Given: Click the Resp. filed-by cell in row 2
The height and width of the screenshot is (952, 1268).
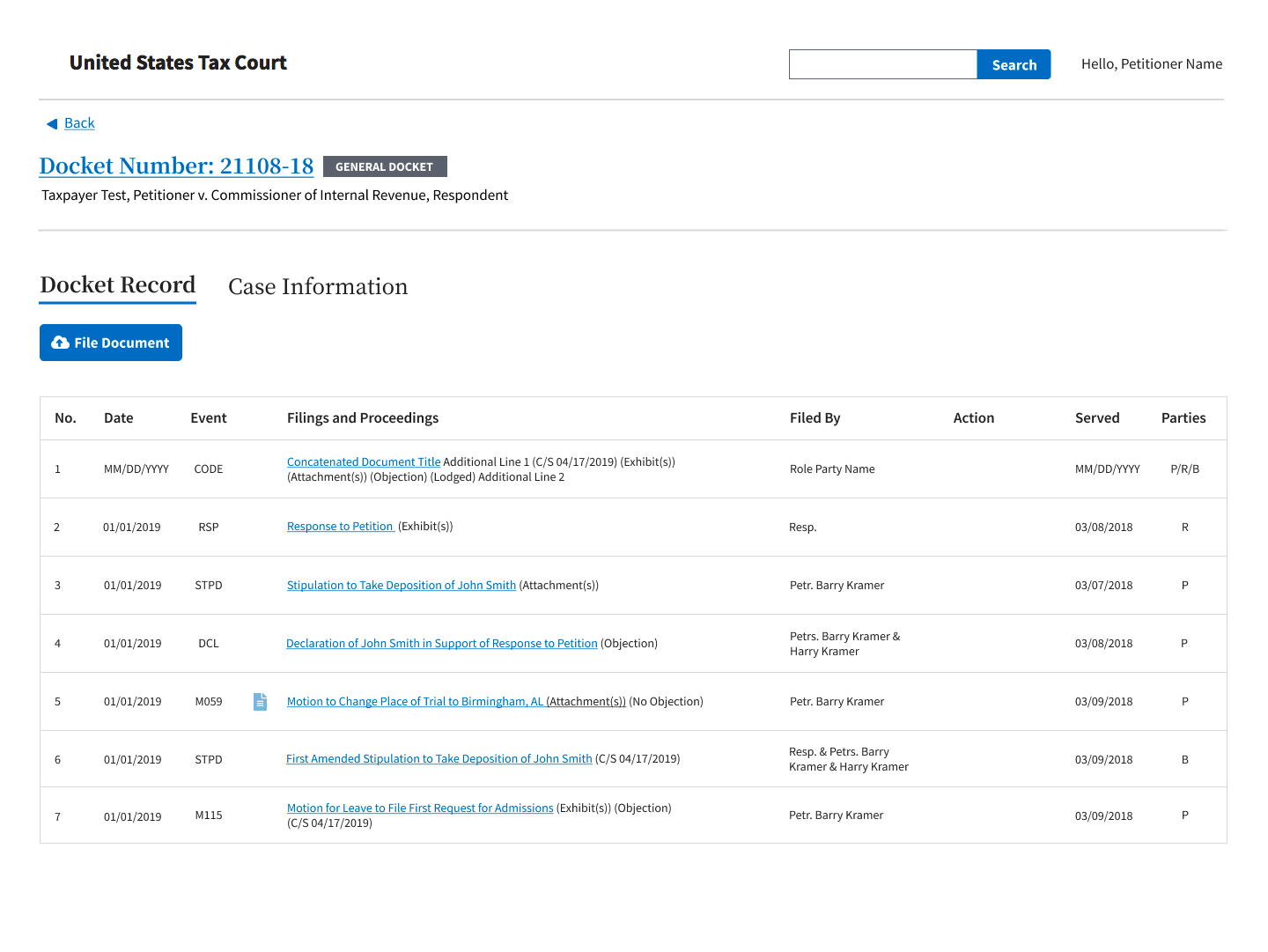Looking at the screenshot, I should tap(803, 528).
